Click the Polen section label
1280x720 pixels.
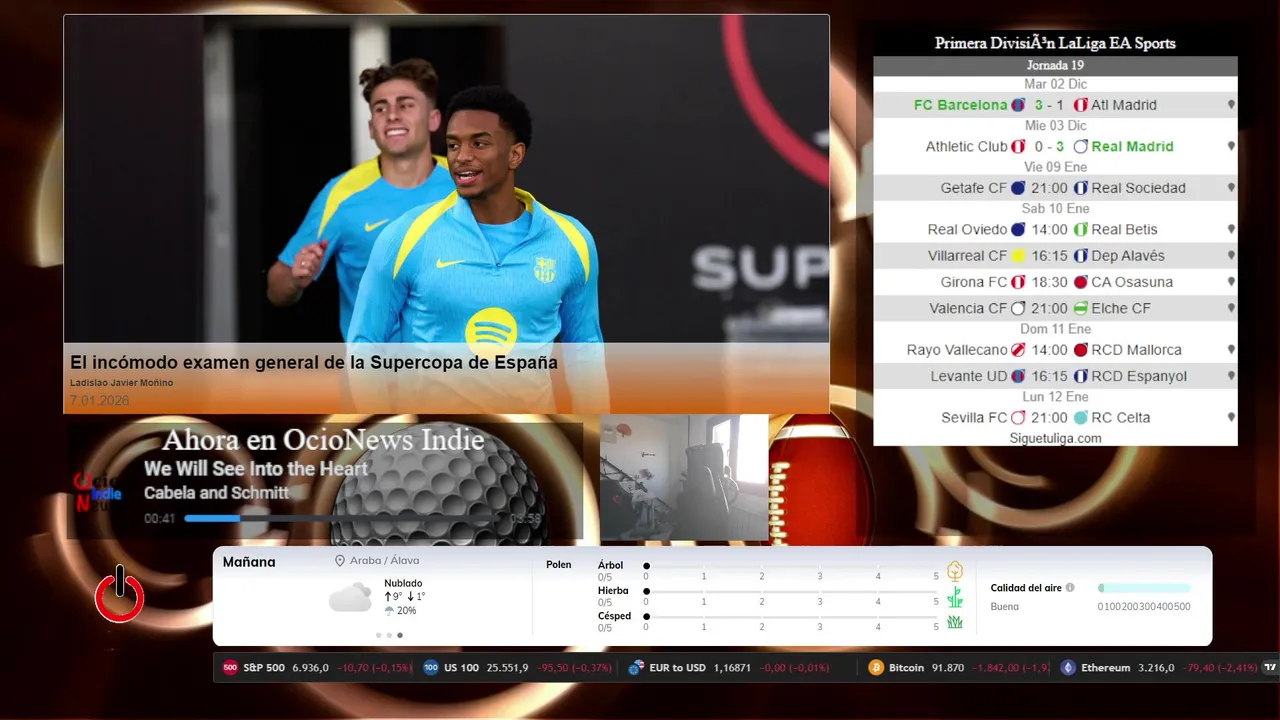pos(559,565)
